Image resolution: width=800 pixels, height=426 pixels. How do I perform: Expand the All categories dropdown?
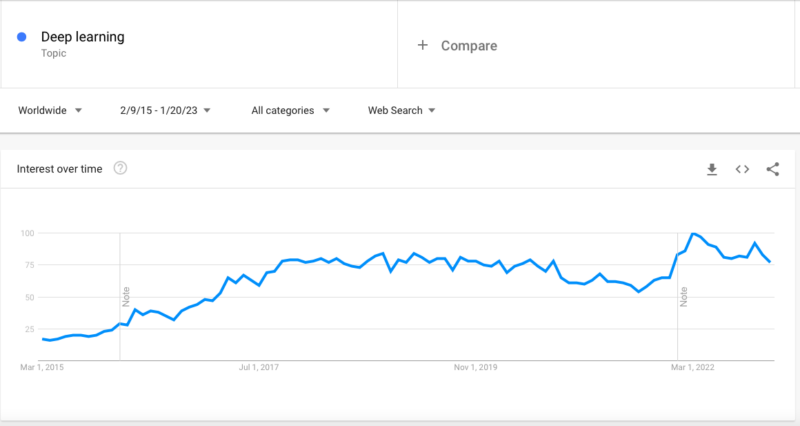(290, 110)
